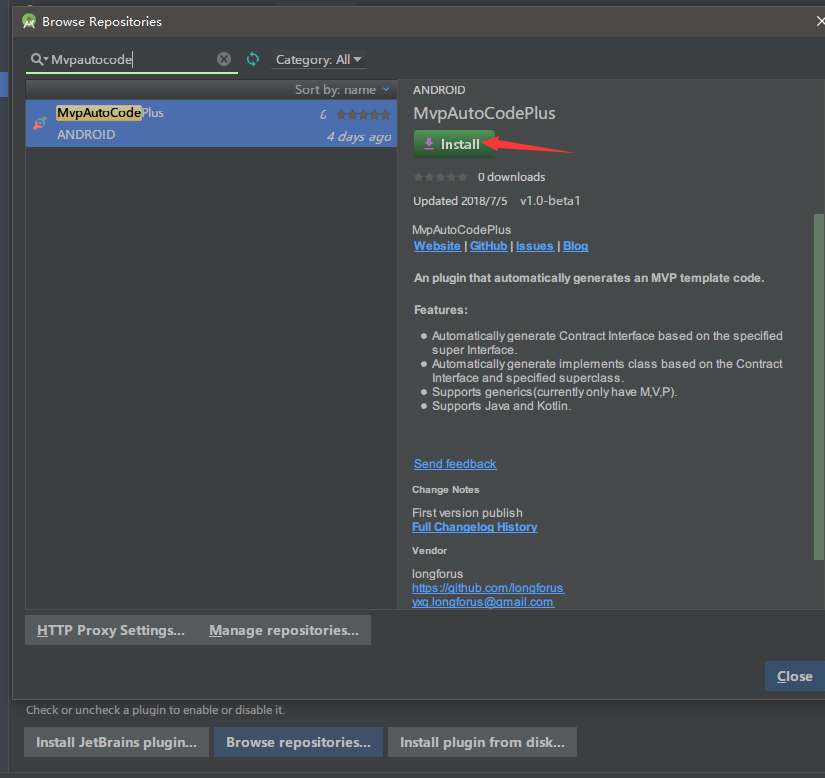Close the Browse Repositories dialog via Close button
This screenshot has width=825, height=778.
794,676
